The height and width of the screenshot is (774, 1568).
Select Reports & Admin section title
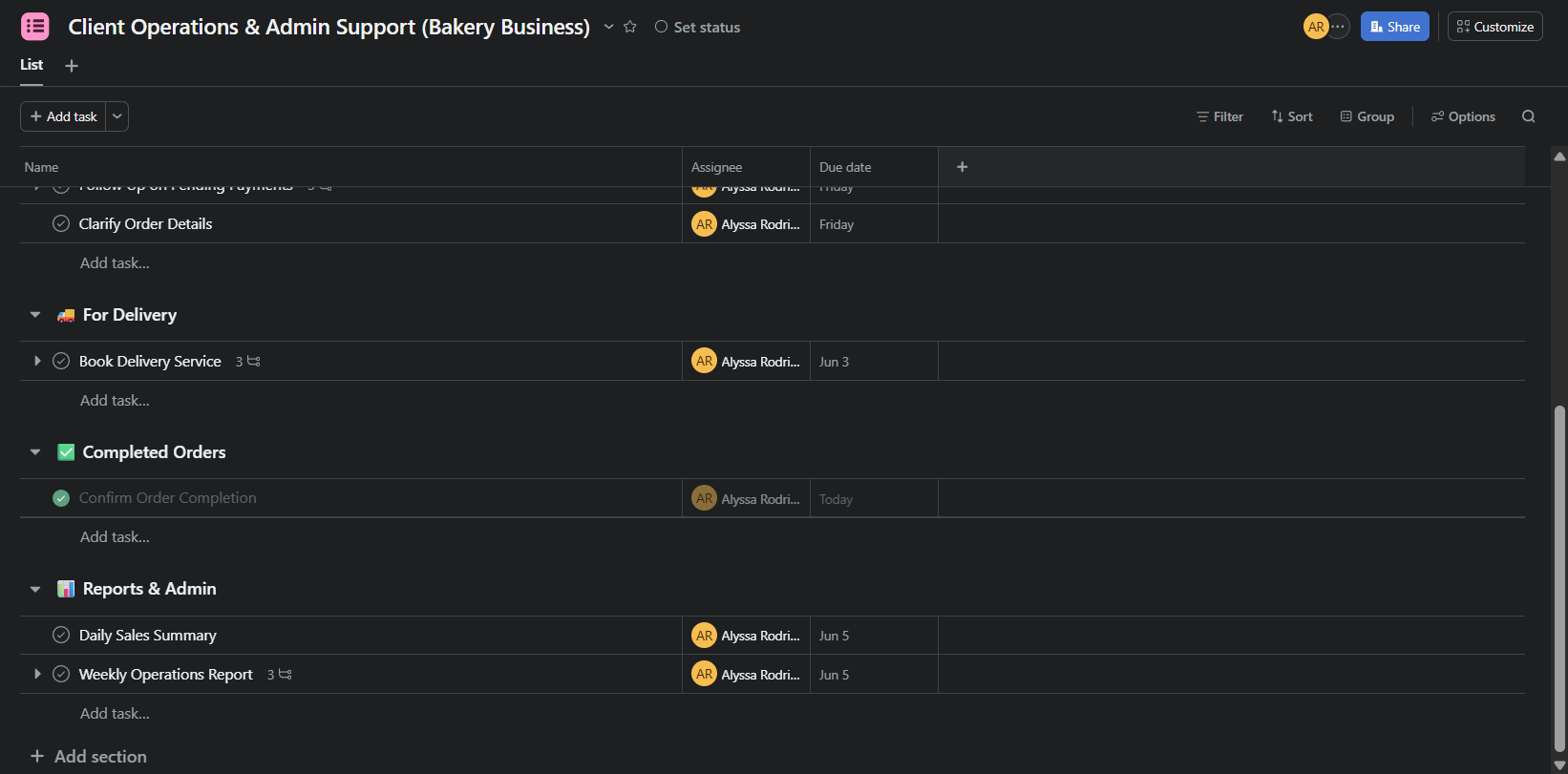(150, 589)
